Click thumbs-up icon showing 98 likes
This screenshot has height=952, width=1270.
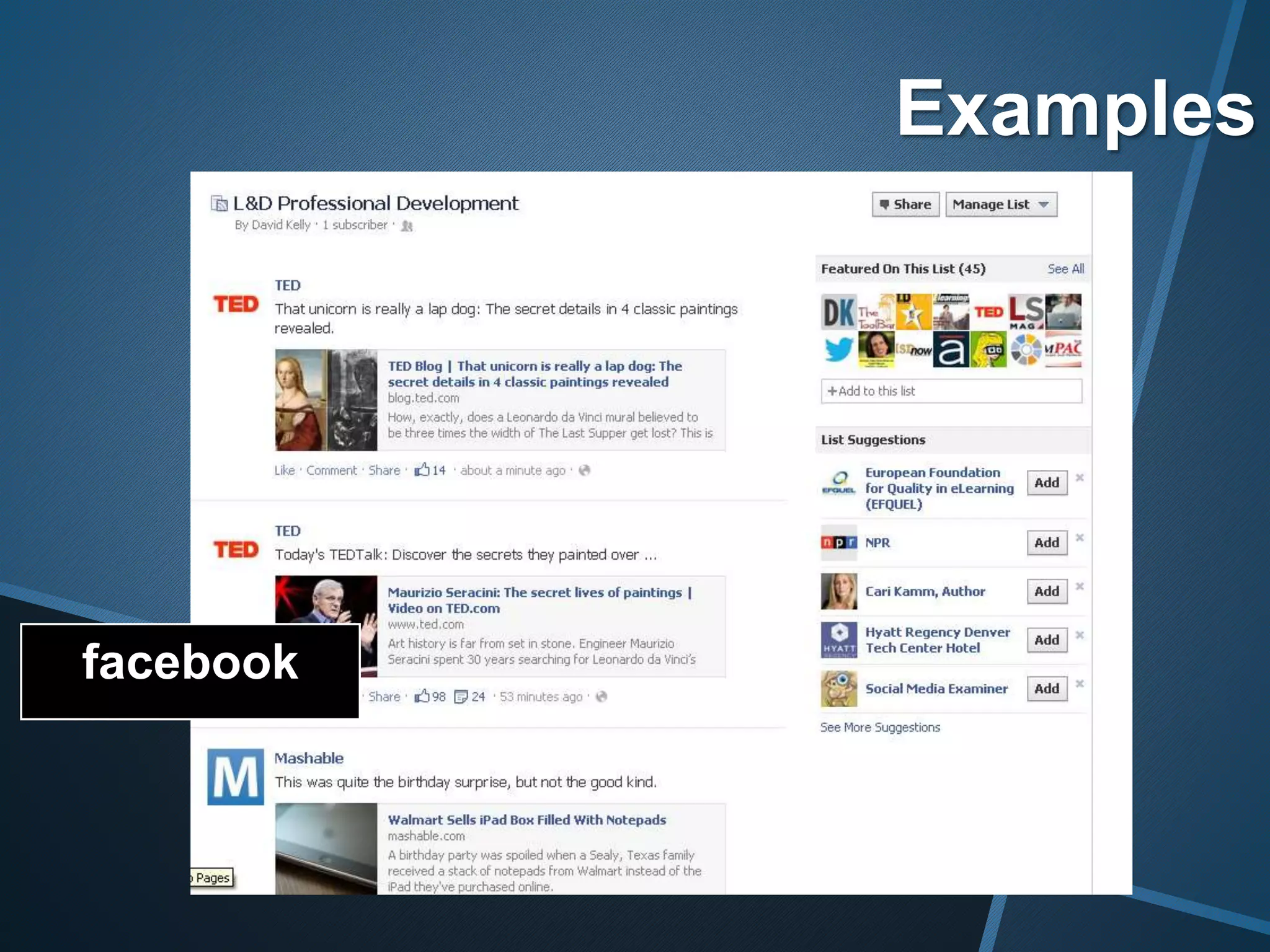tap(422, 696)
